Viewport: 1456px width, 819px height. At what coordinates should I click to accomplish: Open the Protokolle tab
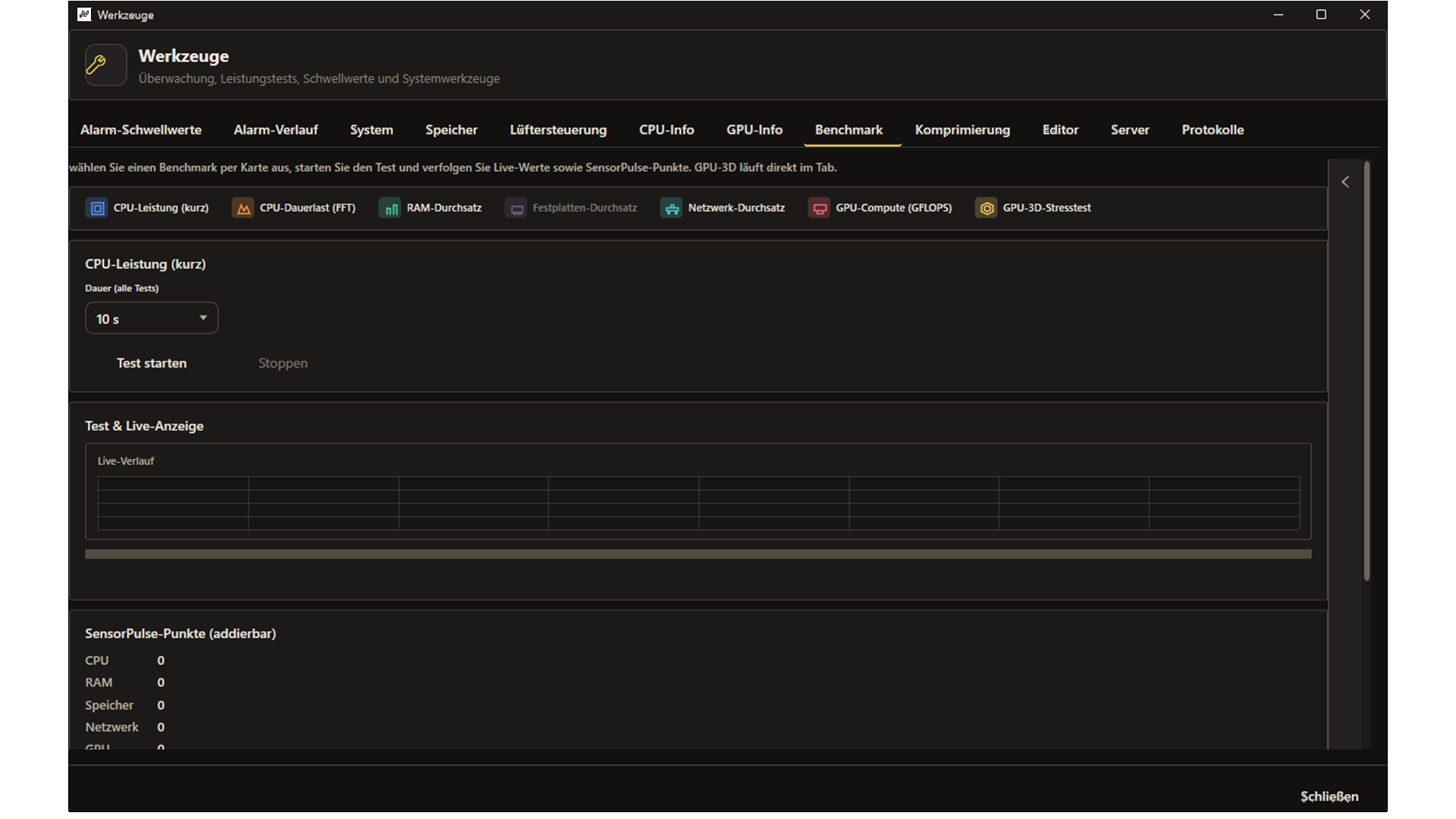[x=1213, y=130]
